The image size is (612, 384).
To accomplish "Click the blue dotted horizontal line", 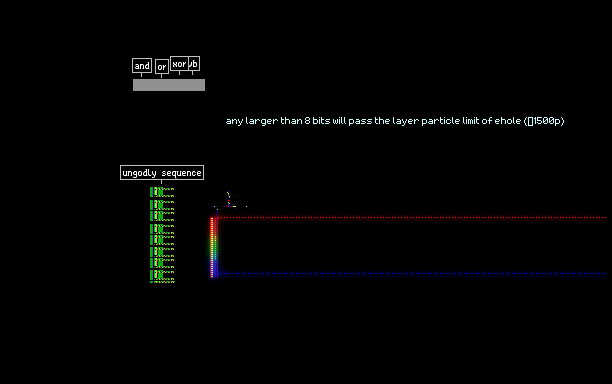I will [412, 274].
